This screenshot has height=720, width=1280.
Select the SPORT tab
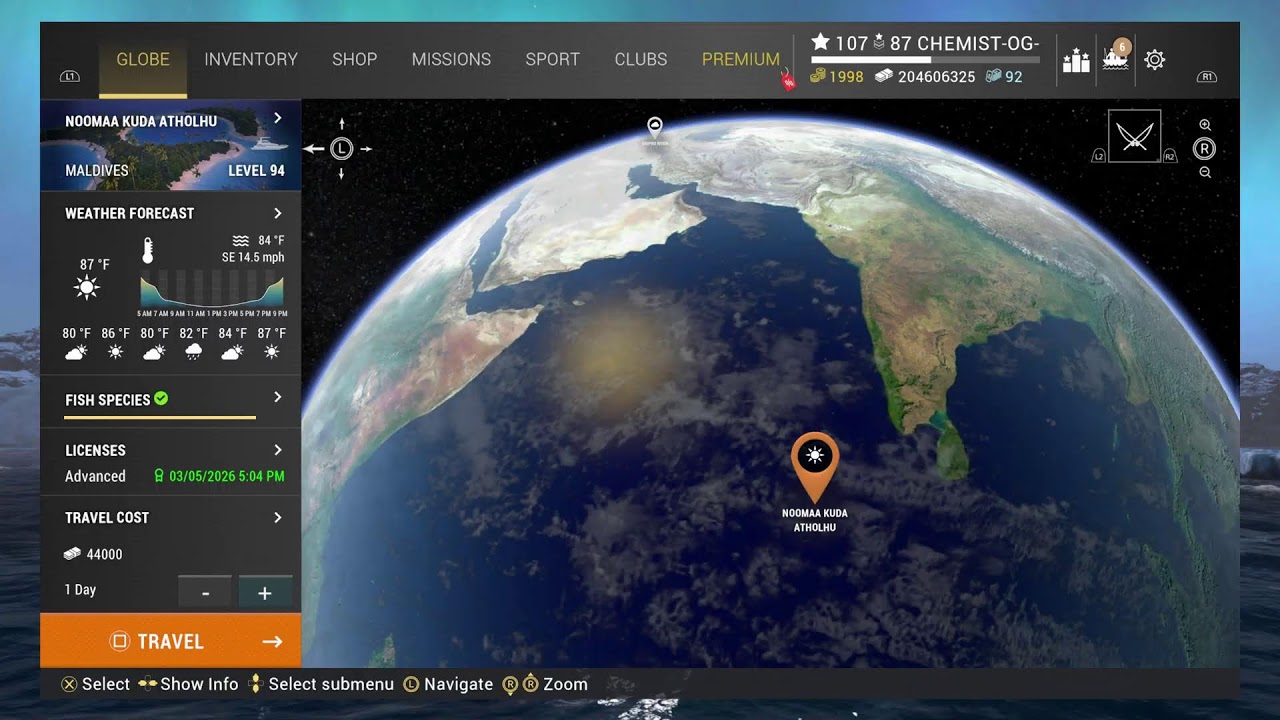tap(553, 59)
